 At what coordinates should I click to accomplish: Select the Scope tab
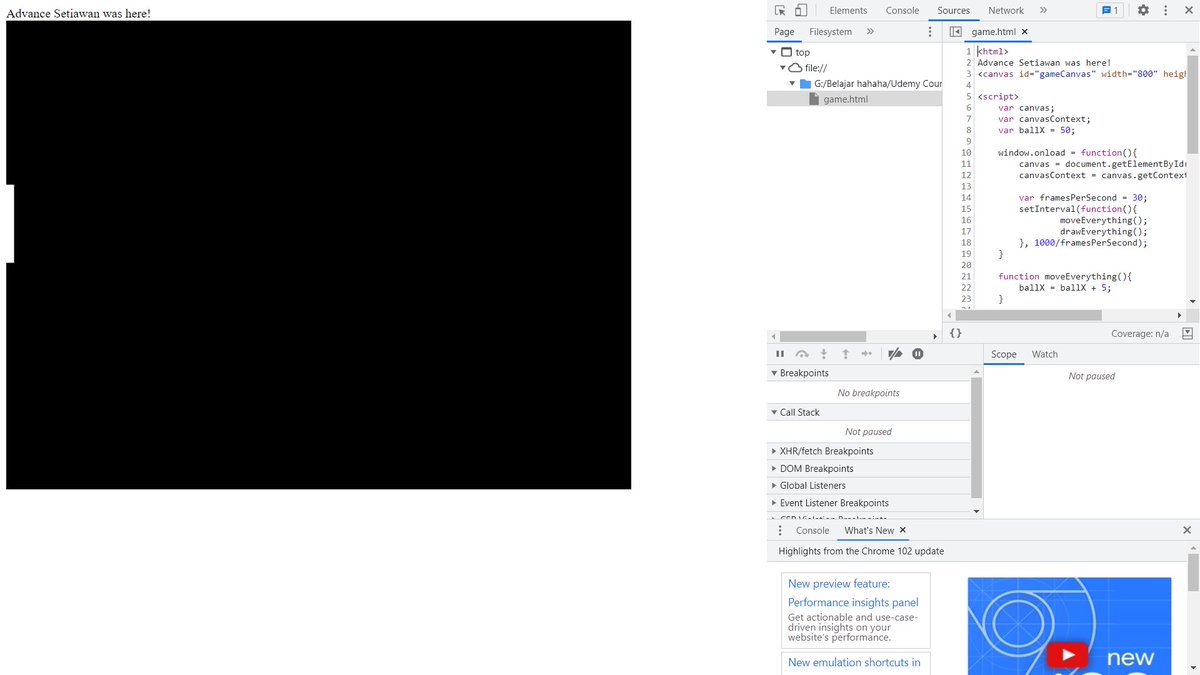tap(1004, 354)
